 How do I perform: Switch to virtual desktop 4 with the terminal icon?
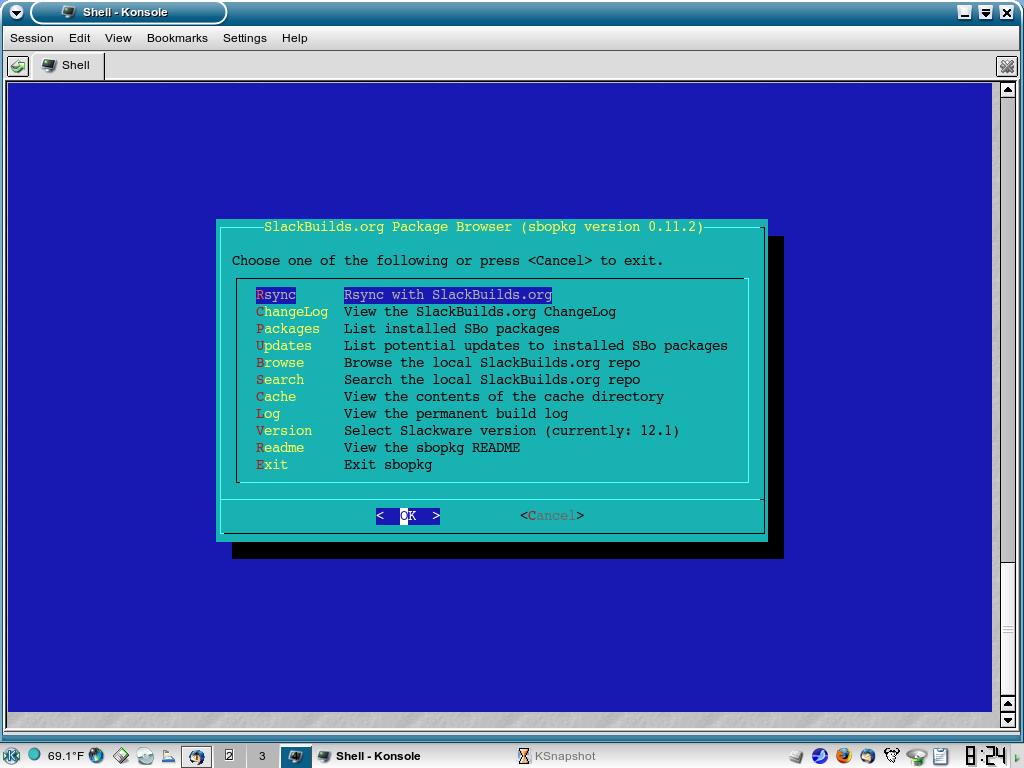295,756
